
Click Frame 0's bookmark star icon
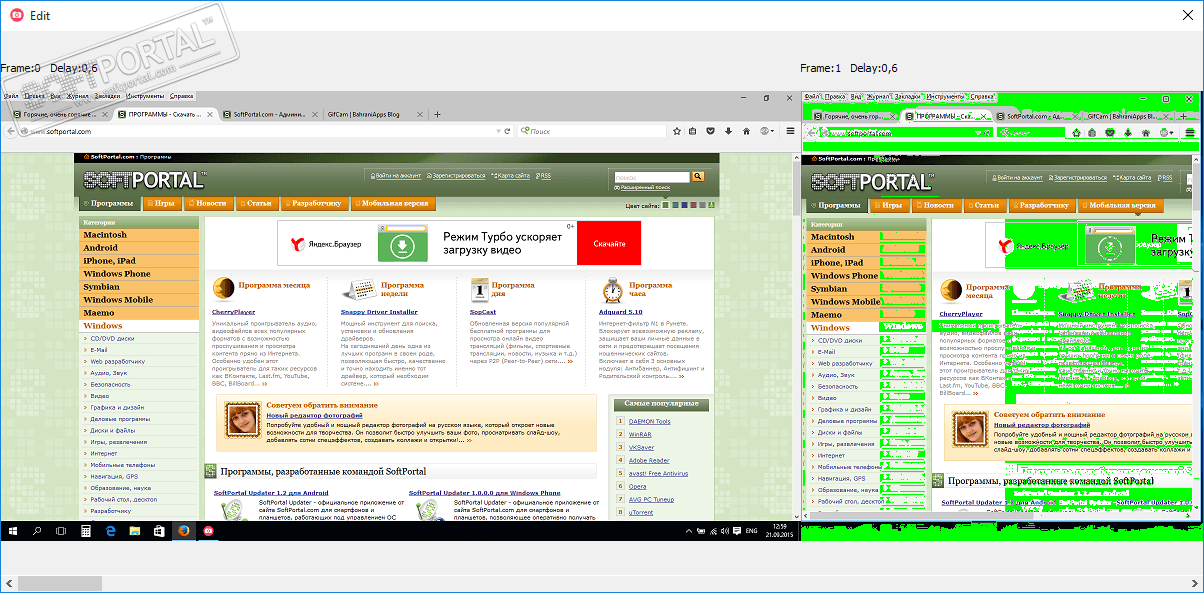[x=677, y=131]
